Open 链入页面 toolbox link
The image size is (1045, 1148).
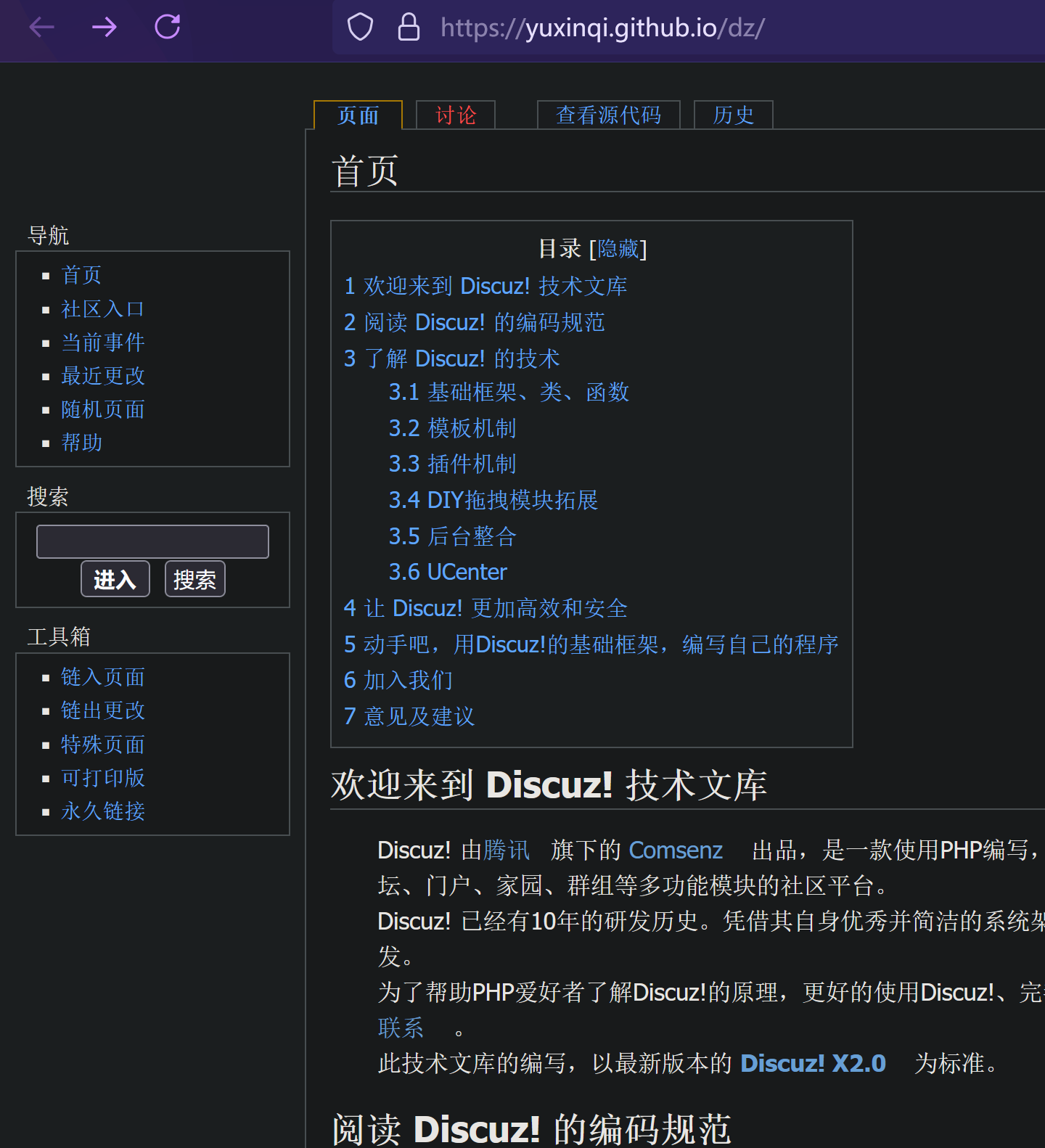pyautogui.click(x=102, y=677)
